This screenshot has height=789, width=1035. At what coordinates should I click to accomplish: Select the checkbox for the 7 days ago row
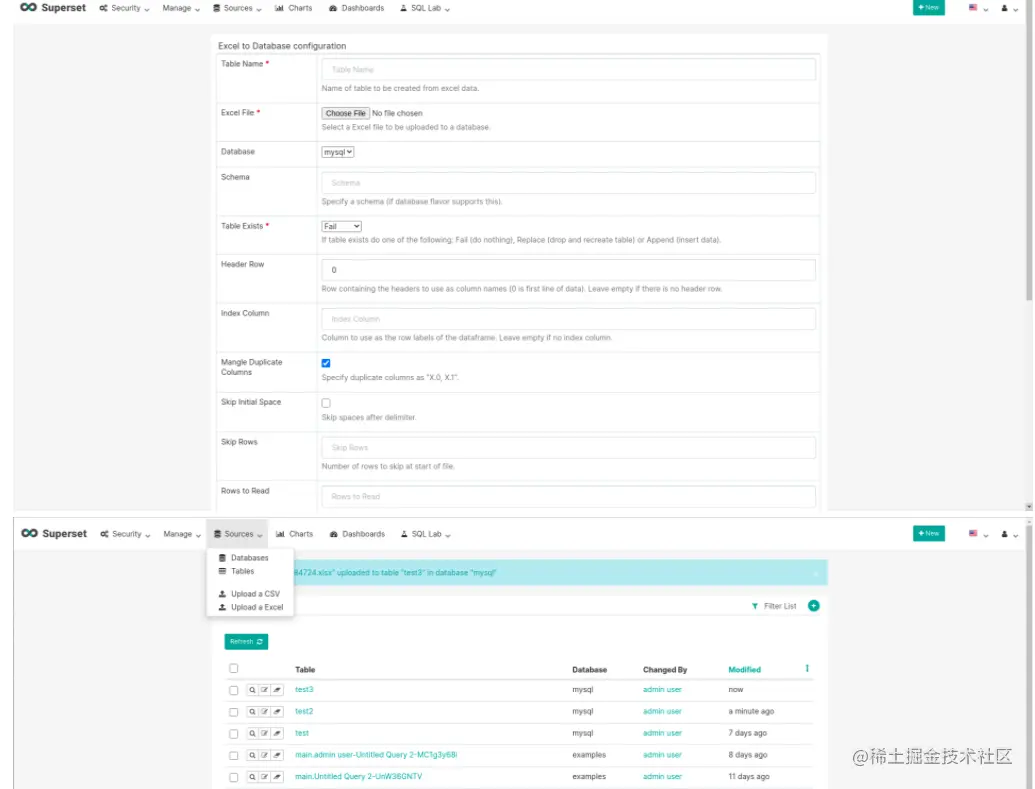point(234,734)
